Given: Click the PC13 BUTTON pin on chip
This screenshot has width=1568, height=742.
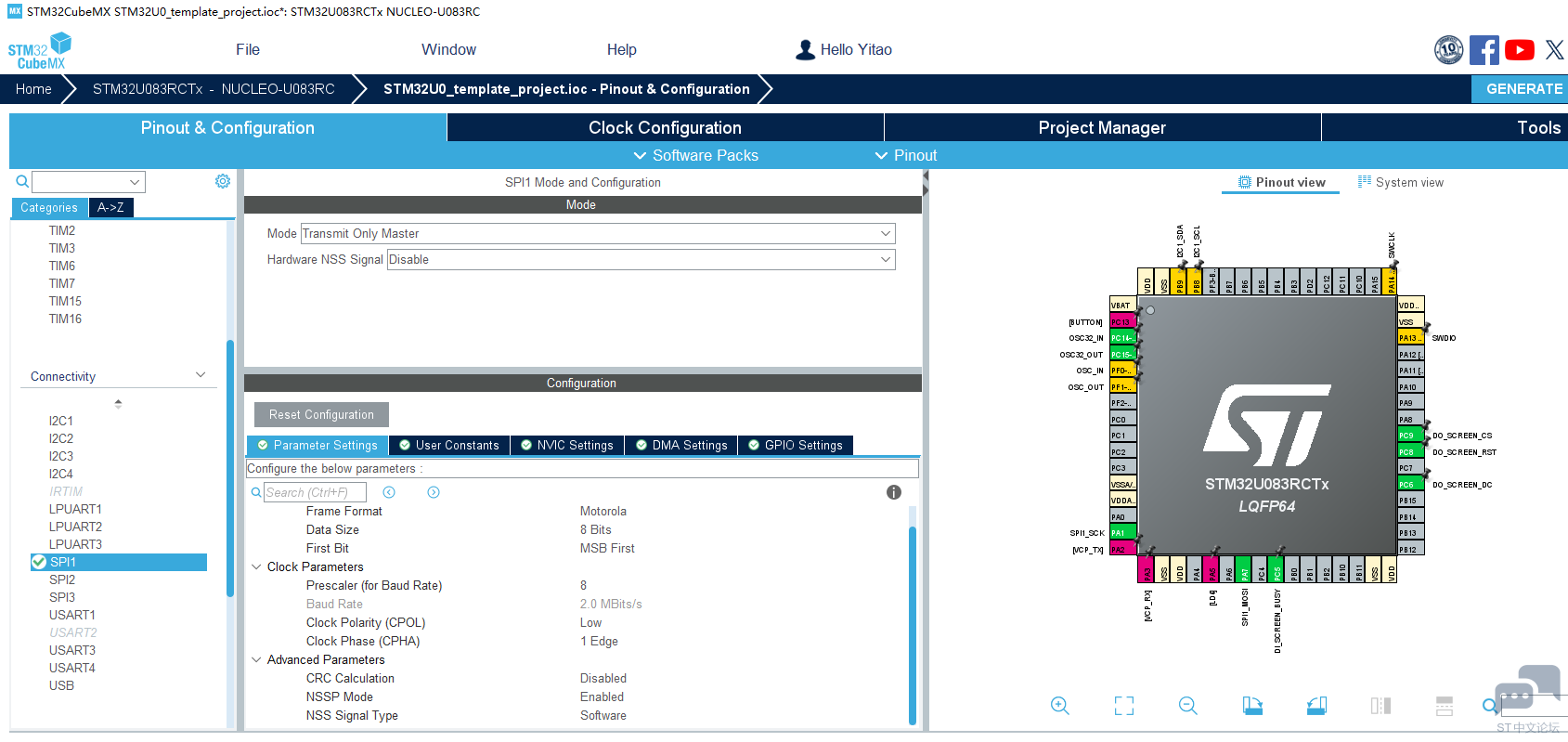Looking at the screenshot, I should pos(1123,322).
